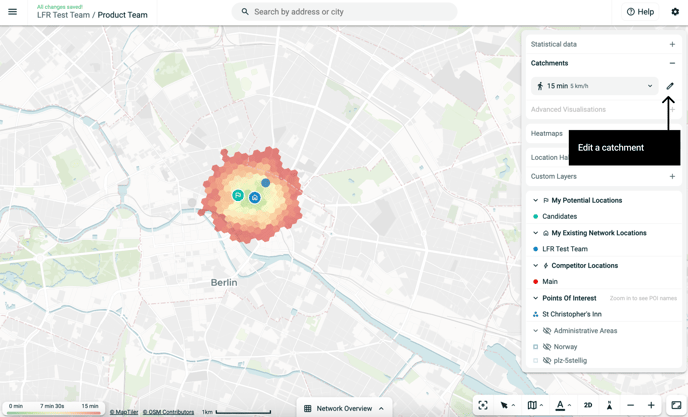Open the Product Team breadcrumb
This screenshot has height=417, width=688.
(x=122, y=15)
